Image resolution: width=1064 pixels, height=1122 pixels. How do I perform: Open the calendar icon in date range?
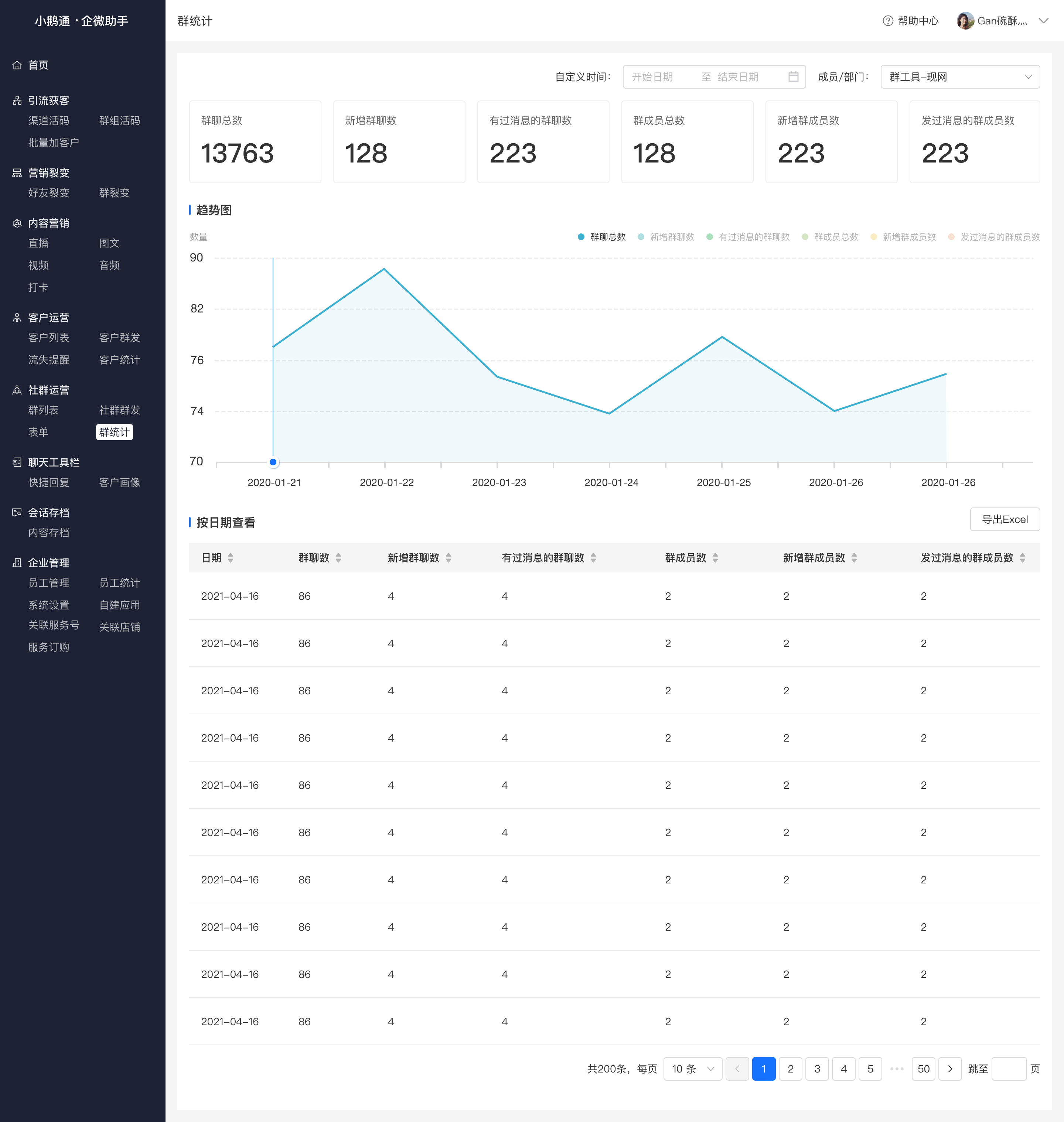pos(794,76)
